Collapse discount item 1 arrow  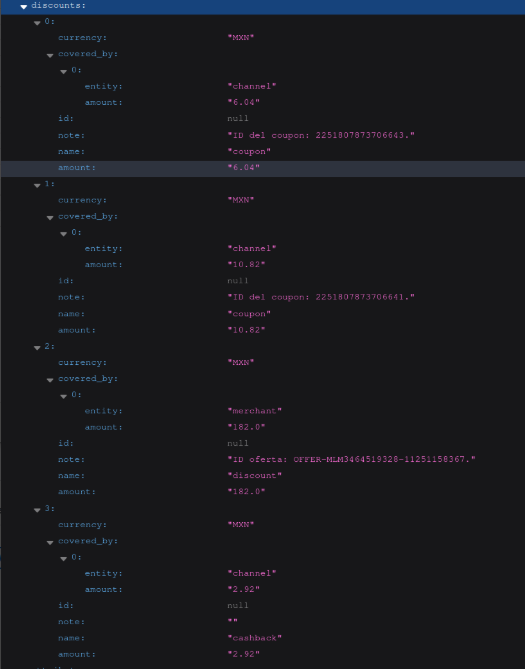point(37,185)
